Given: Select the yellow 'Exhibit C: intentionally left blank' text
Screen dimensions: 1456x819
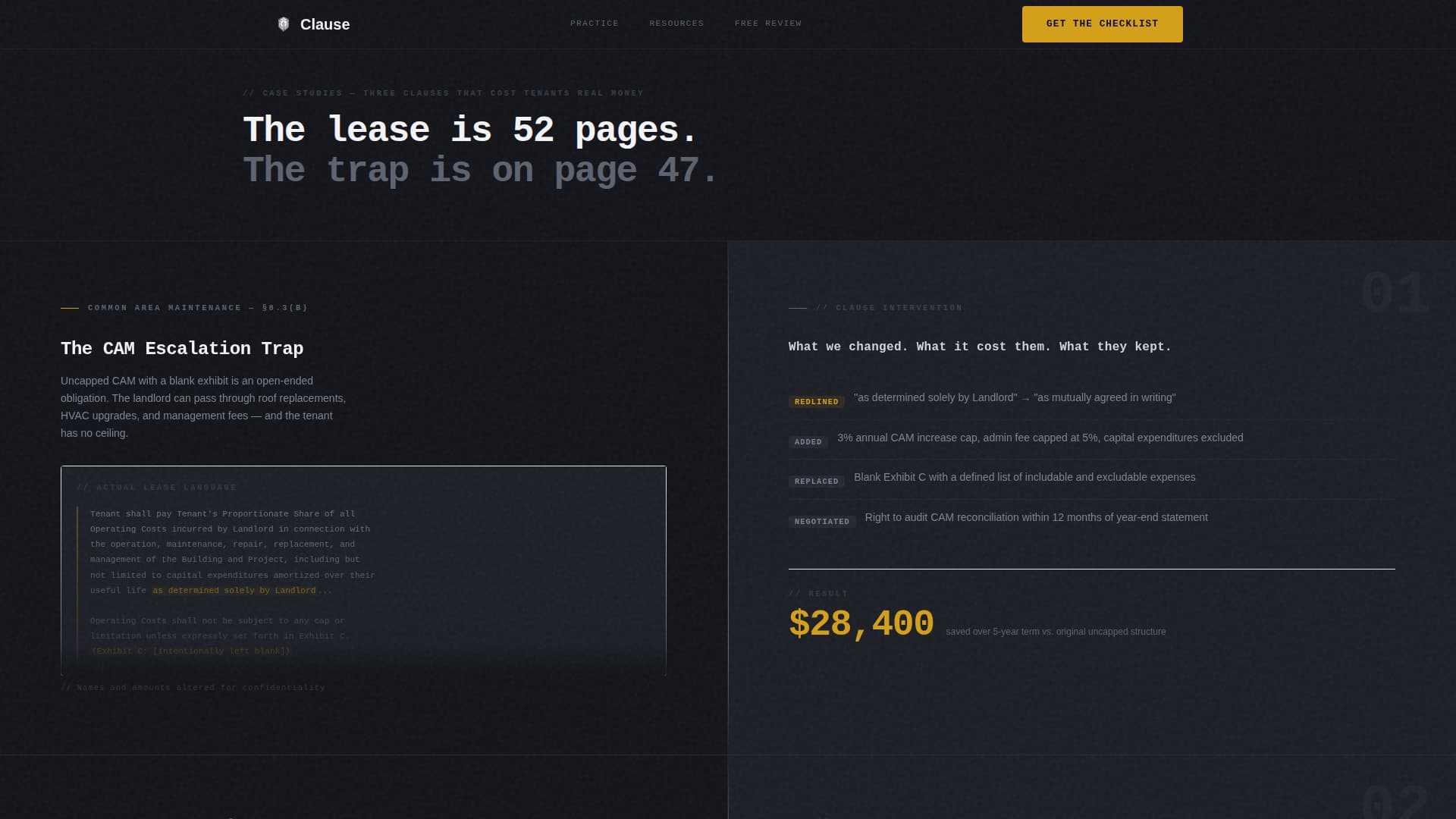Looking at the screenshot, I should 191,650.
